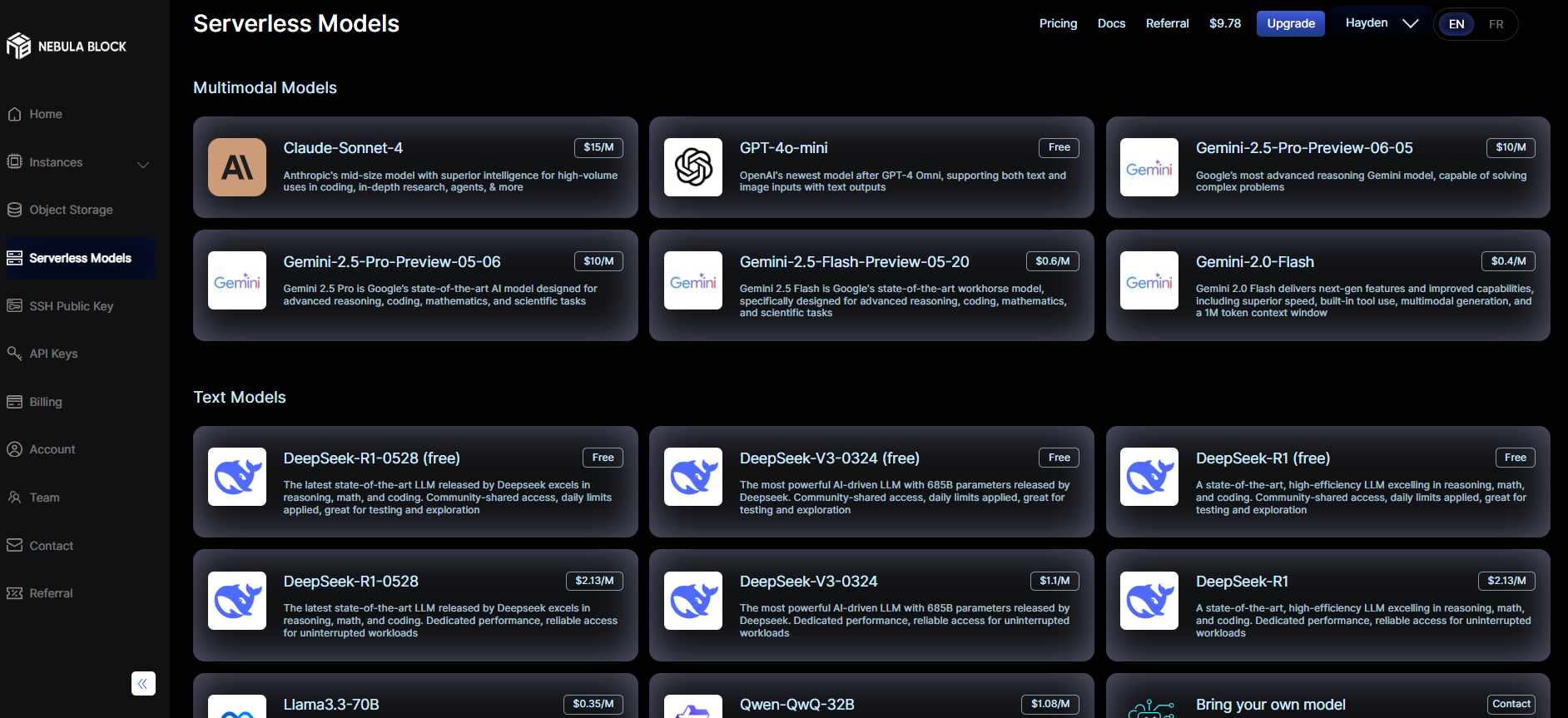Image resolution: width=1568 pixels, height=718 pixels.
Task: Open the Docs link
Action: [1111, 23]
